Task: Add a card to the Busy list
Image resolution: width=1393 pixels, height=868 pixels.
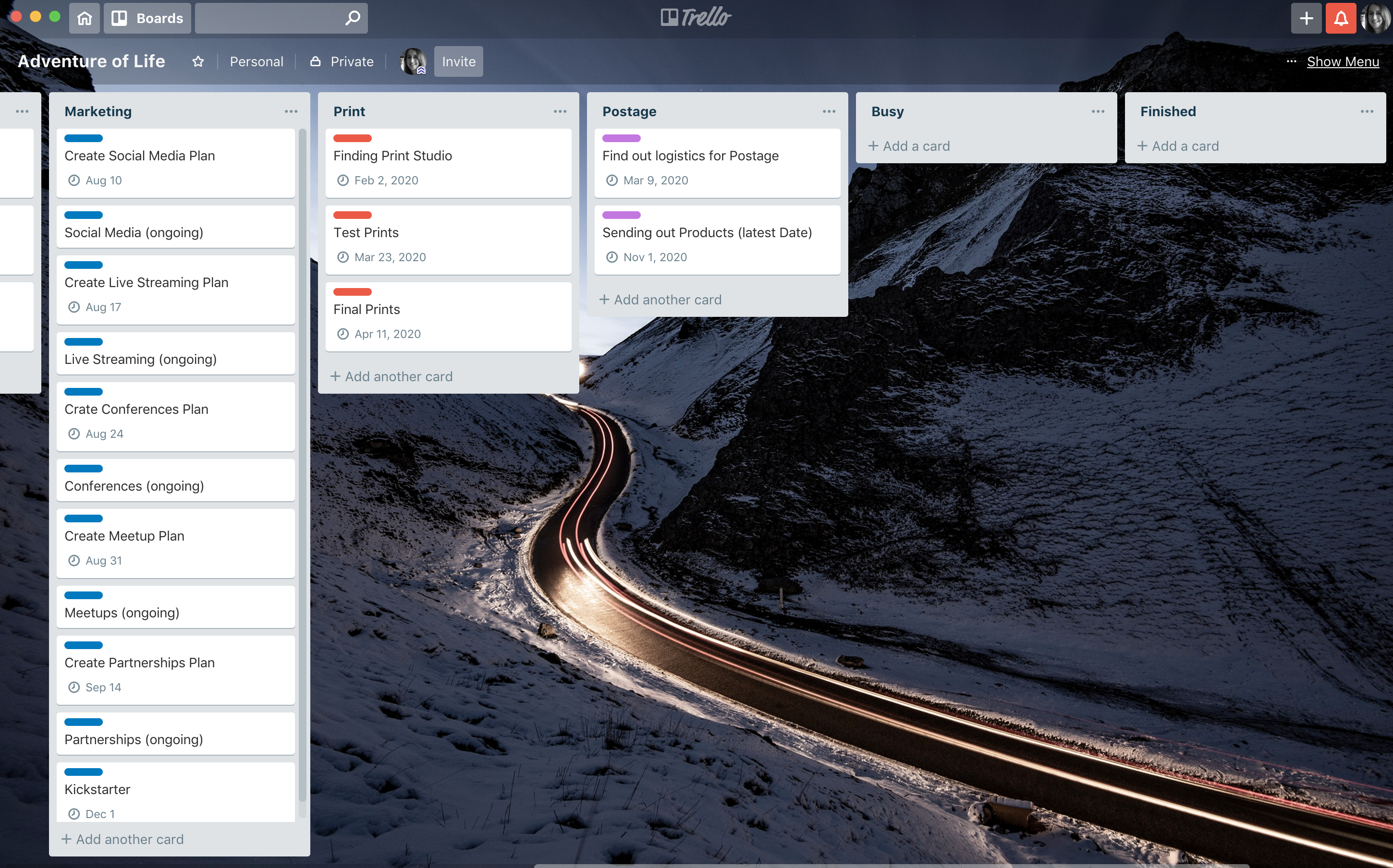Action: 909,146
